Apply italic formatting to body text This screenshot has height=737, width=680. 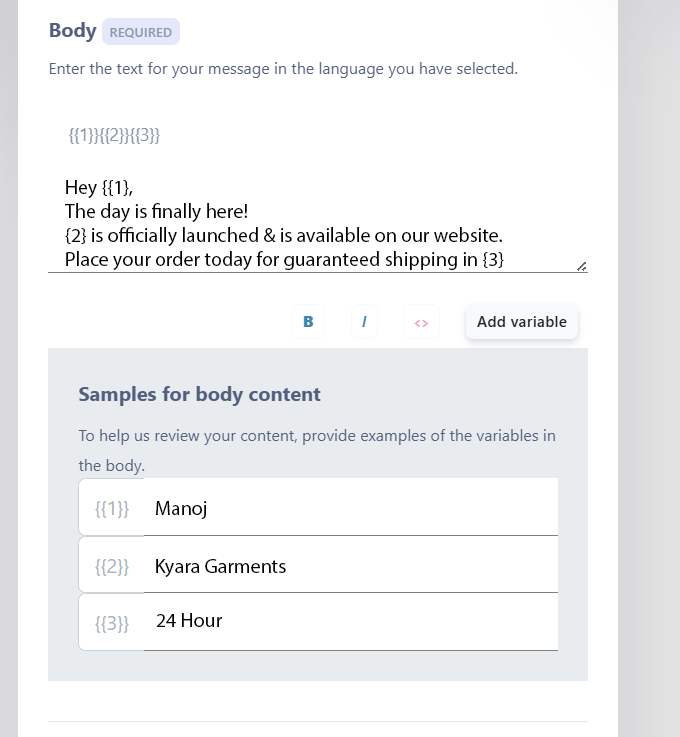[x=364, y=322]
